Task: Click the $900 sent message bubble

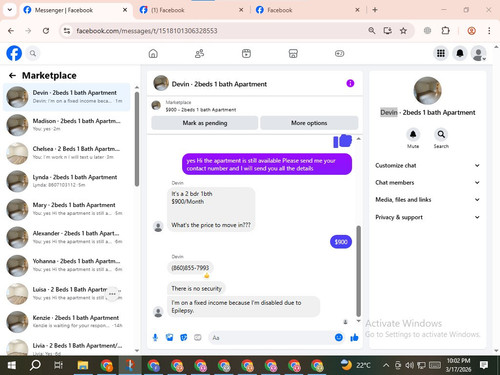Action: (341, 242)
